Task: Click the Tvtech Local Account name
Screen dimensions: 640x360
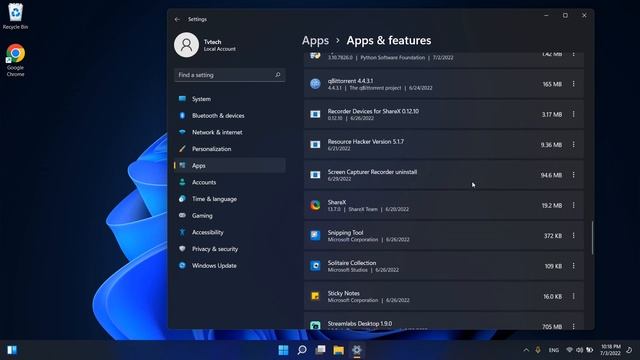Action: click(220, 45)
